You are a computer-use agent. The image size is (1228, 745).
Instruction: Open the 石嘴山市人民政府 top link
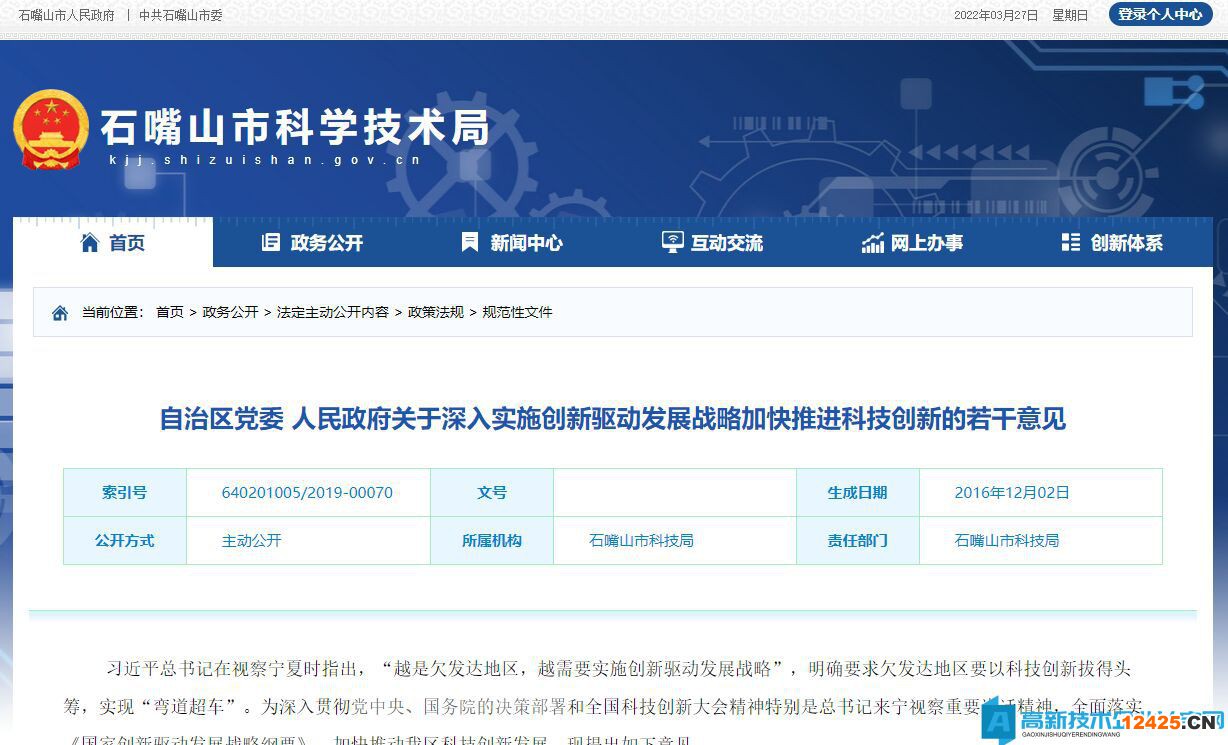pyautogui.click(x=67, y=15)
